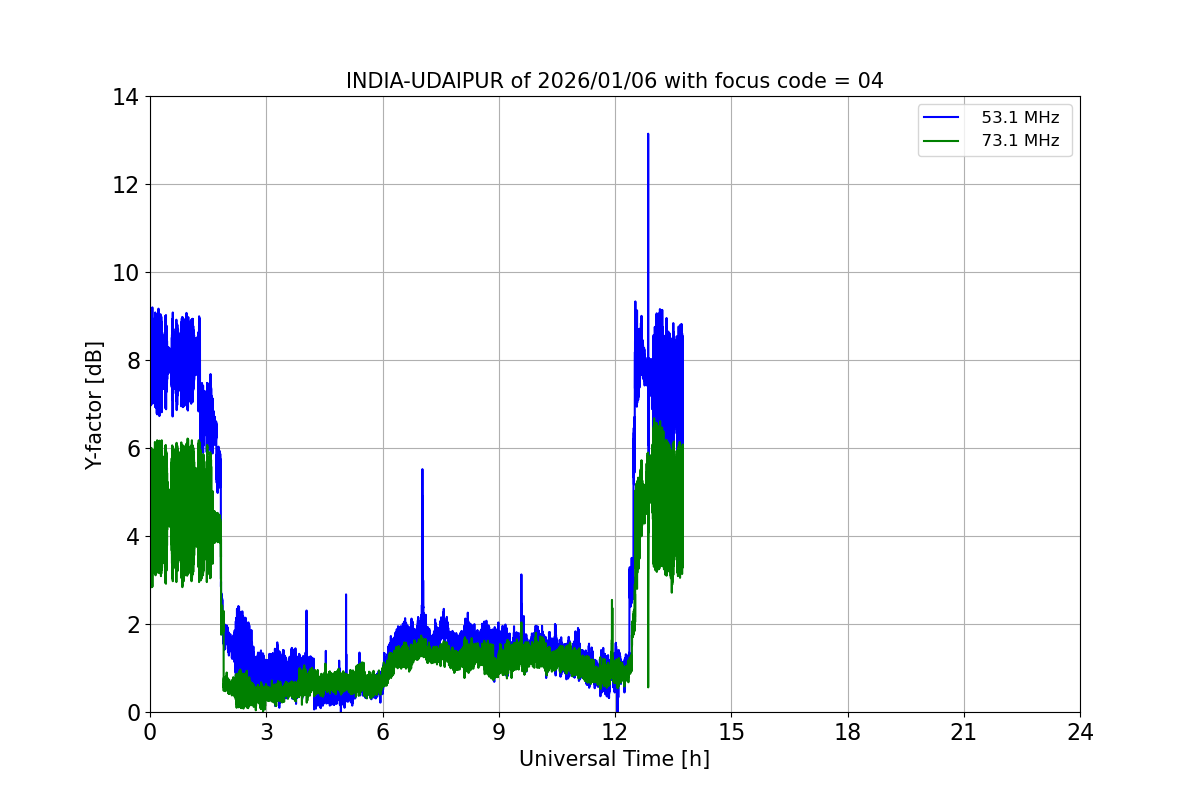
Task: Click the x-axis tick label 21
Action: point(964,733)
